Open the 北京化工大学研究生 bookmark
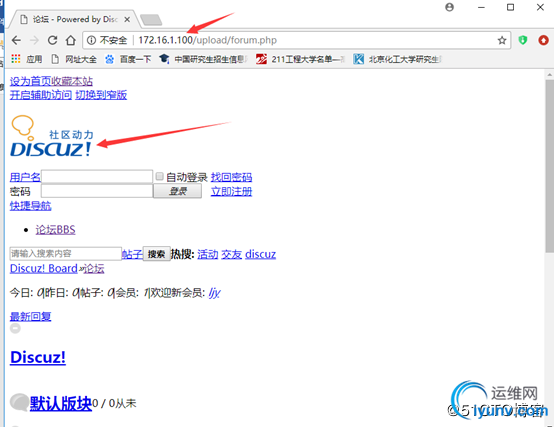The height and width of the screenshot is (427, 554). click(397, 59)
